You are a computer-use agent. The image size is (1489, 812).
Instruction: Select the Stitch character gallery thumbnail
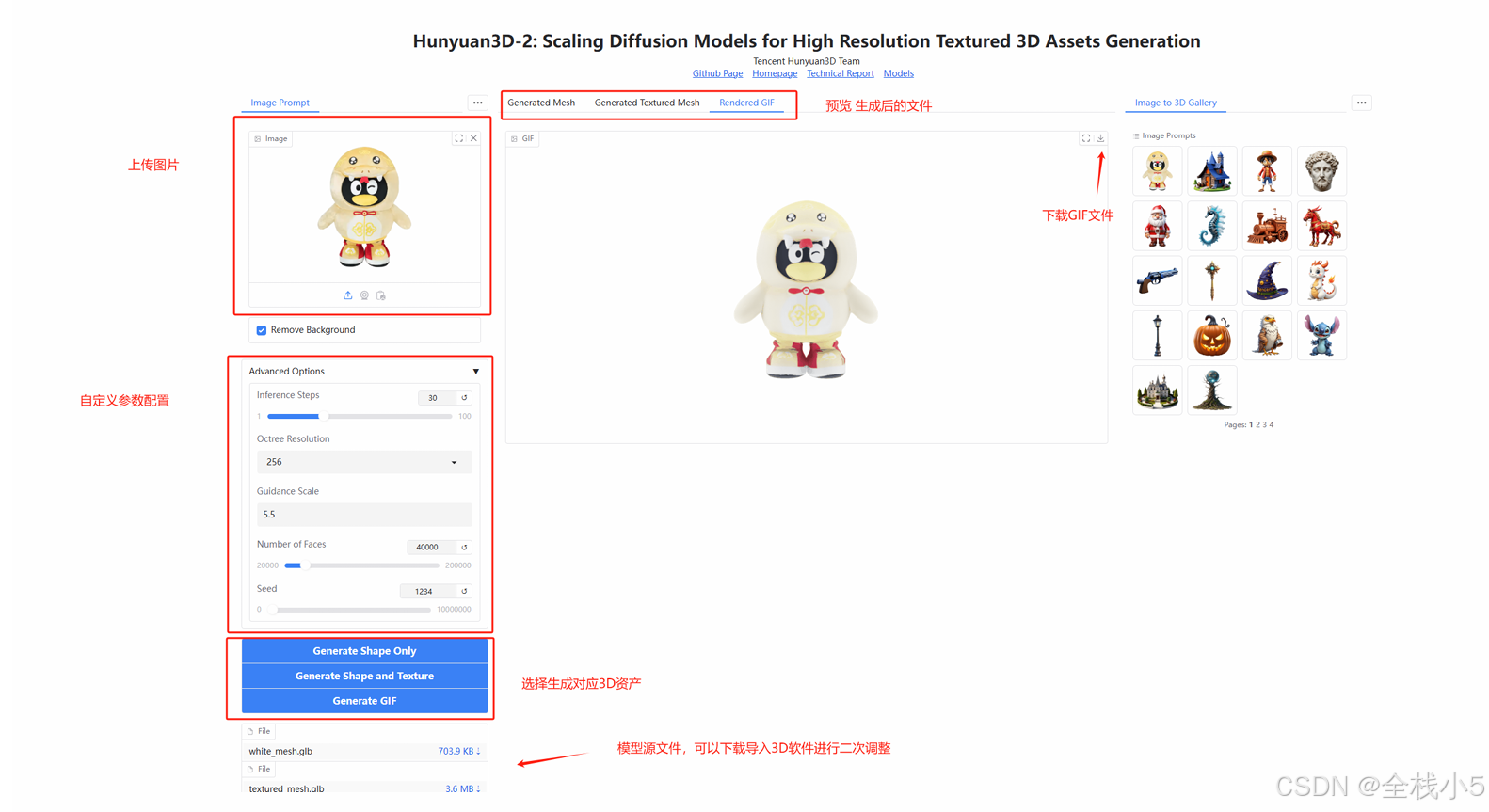pos(1321,335)
